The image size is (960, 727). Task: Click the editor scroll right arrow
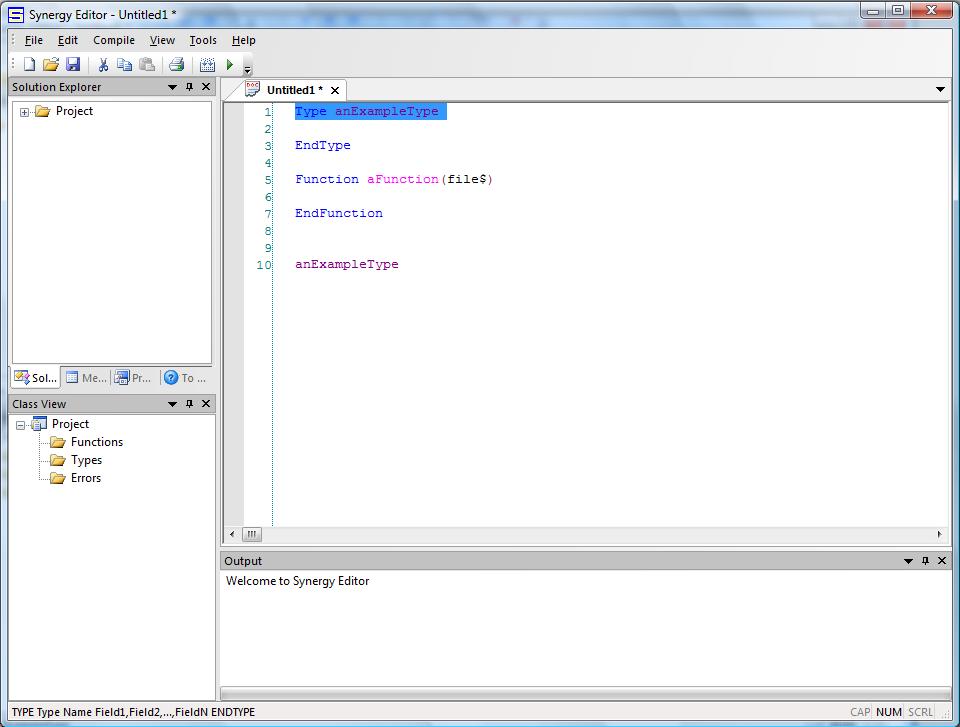pyautogui.click(x=940, y=534)
